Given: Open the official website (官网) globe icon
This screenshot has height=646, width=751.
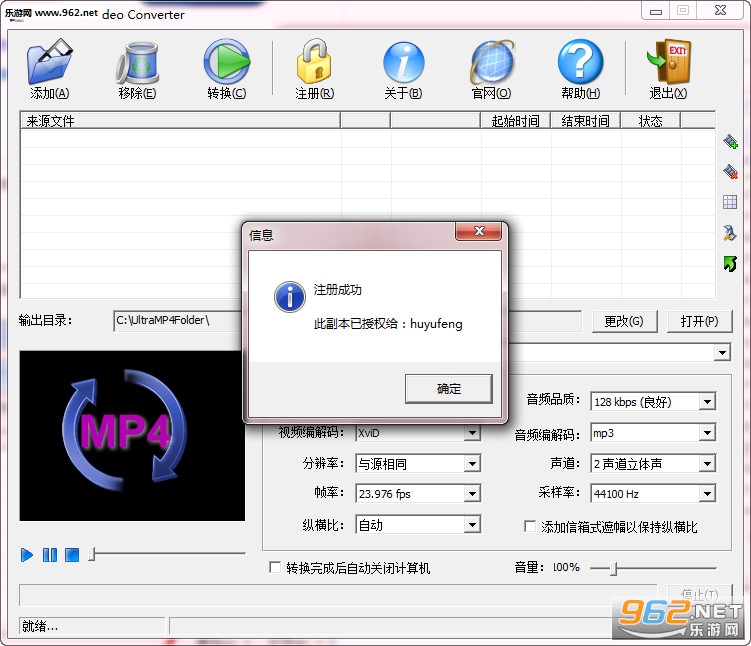Looking at the screenshot, I should click(492, 62).
